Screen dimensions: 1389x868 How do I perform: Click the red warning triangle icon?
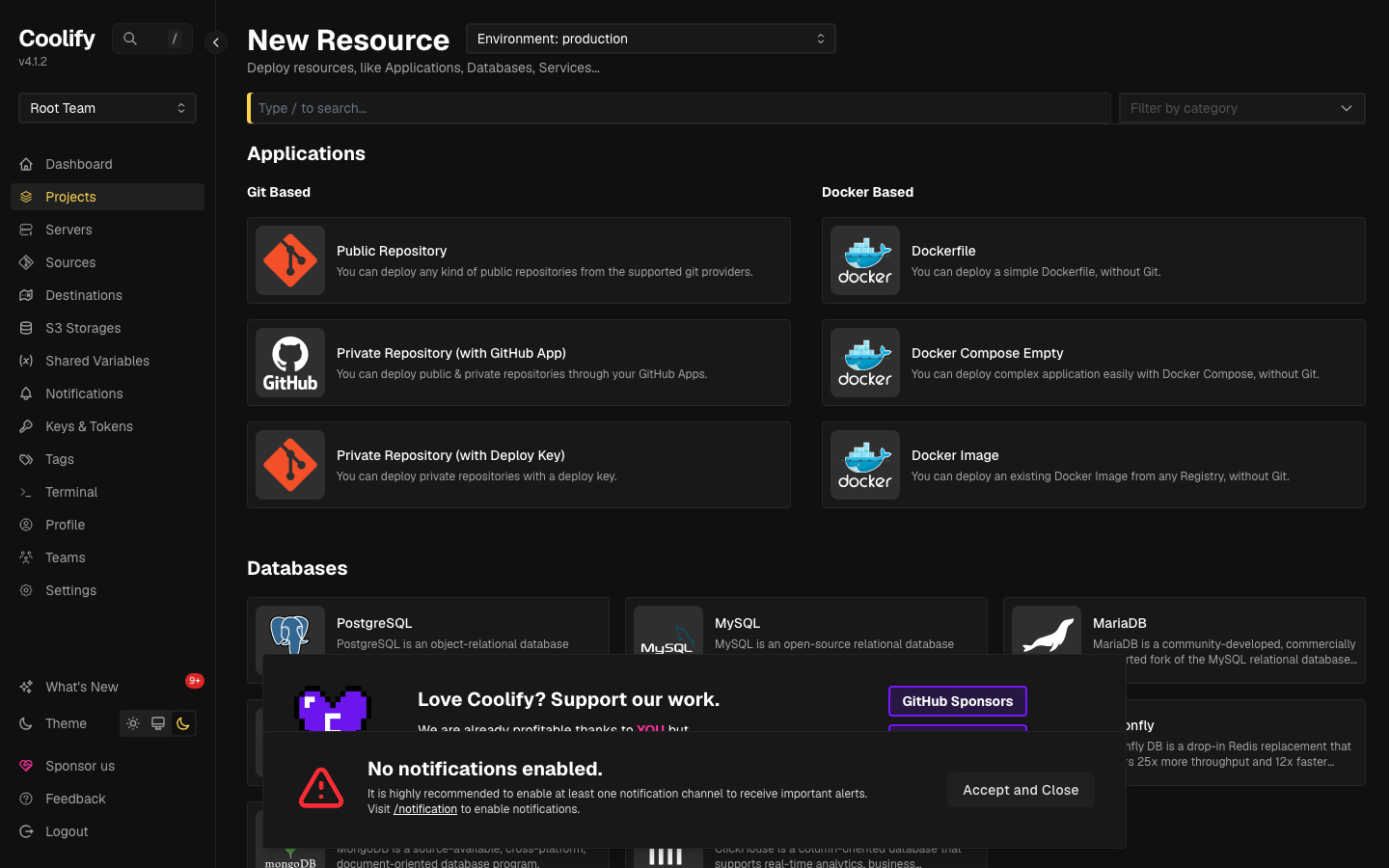pos(321,788)
